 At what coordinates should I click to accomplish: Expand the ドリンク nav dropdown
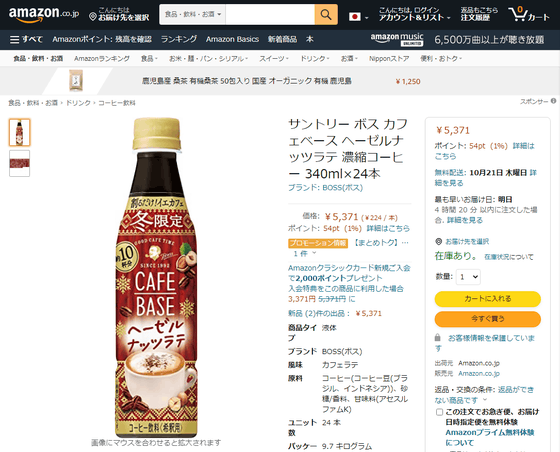click(x=315, y=59)
